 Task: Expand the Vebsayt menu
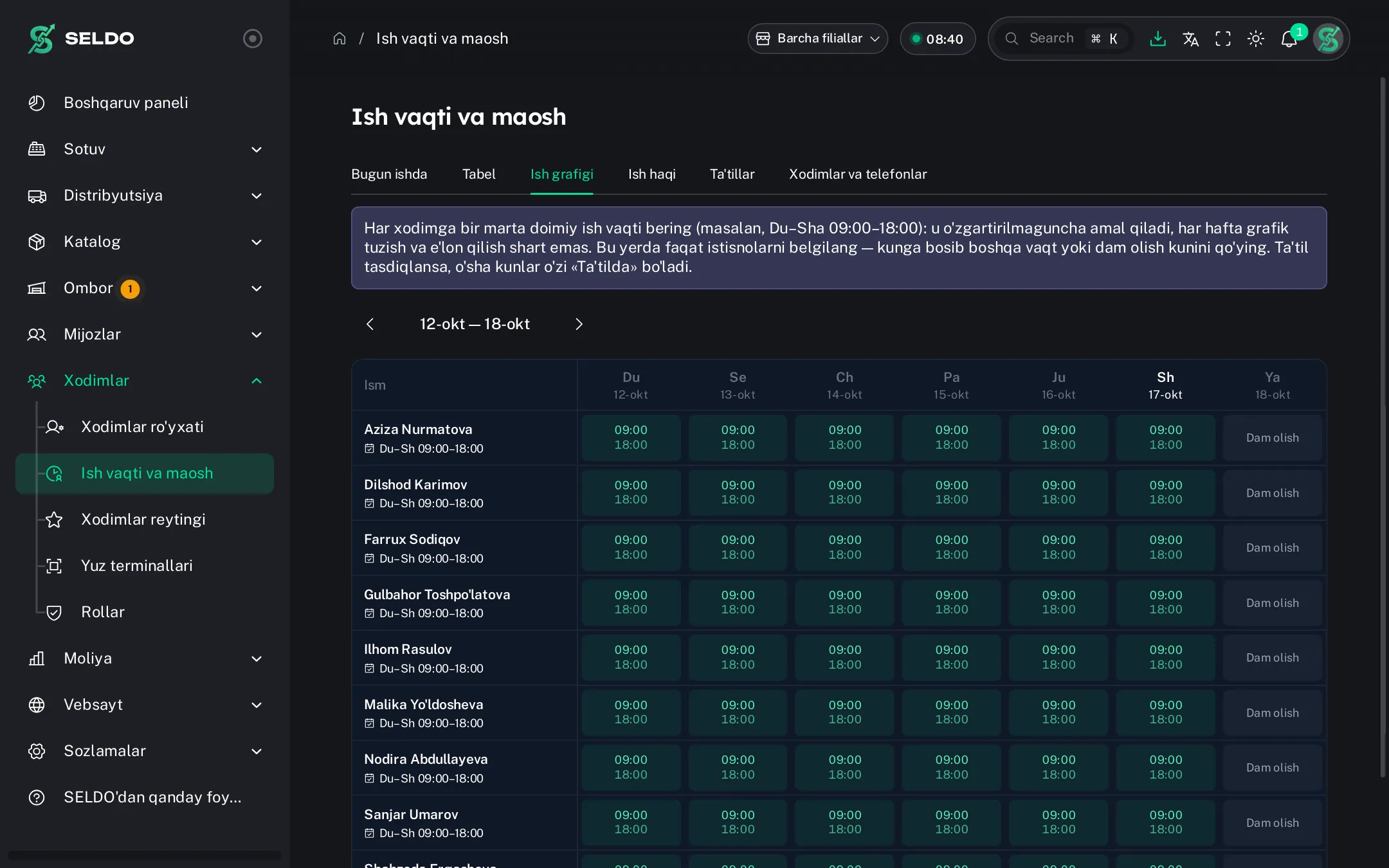point(145,705)
